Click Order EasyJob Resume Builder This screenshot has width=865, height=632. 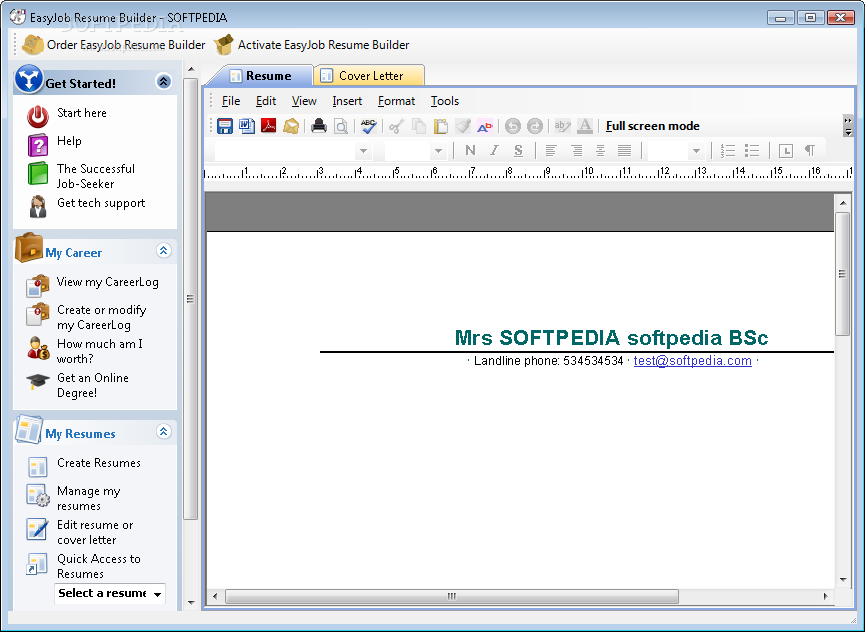[x=114, y=45]
